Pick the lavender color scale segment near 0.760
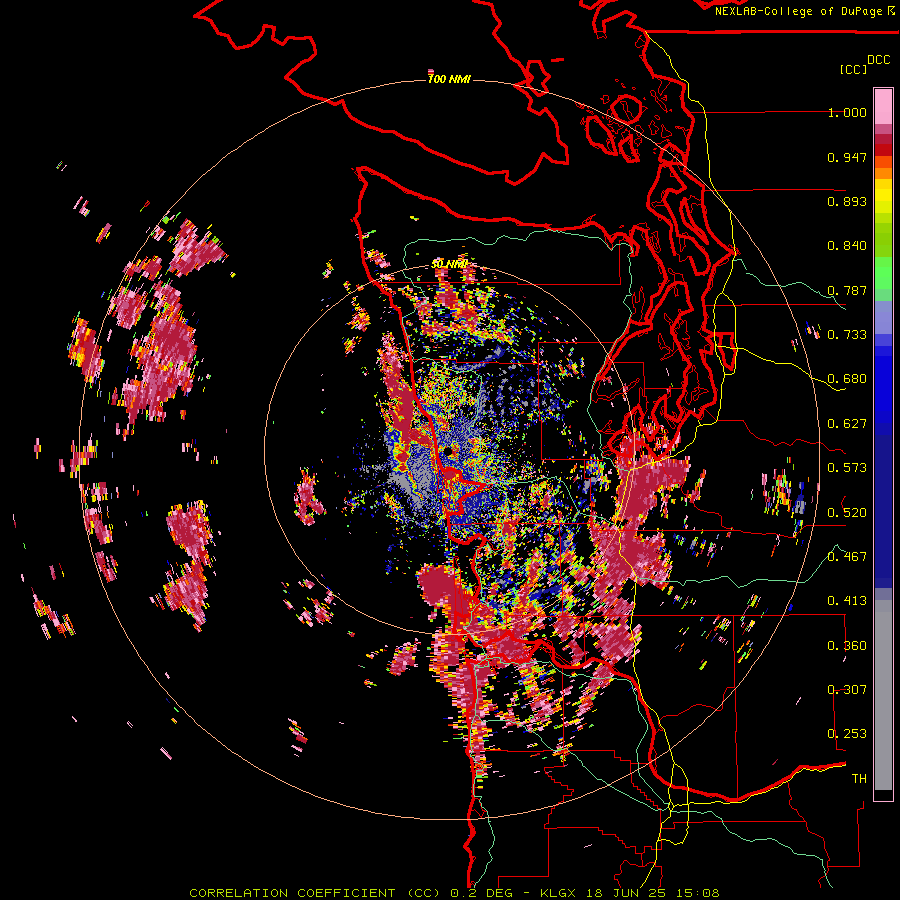Screen dimensions: 900x900 point(883,317)
